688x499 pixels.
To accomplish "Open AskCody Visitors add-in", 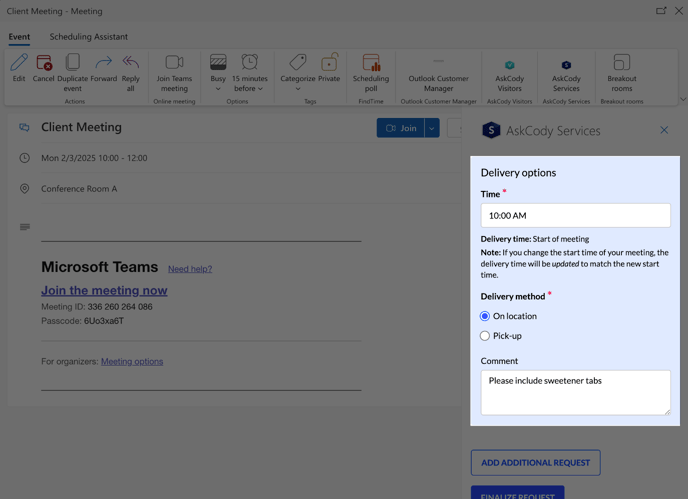I will (x=509, y=65).
